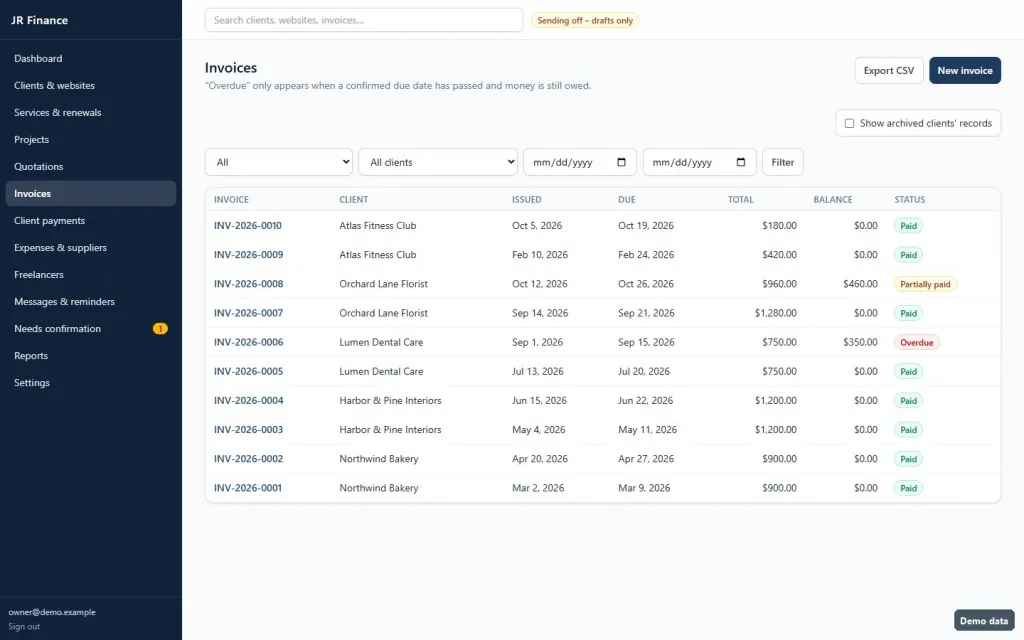
Task: Open Client payments page
Action: (x=91, y=221)
